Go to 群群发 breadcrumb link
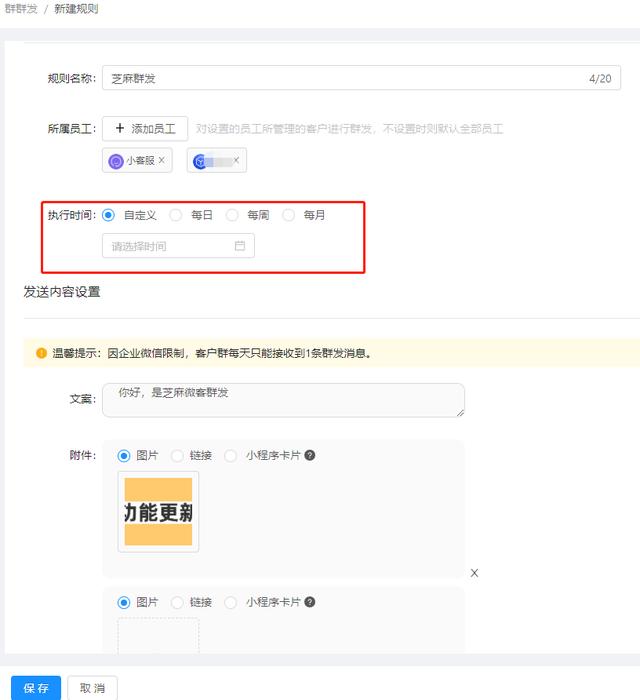Image resolution: width=640 pixels, height=700 pixels. pyautogui.click(x=16, y=8)
